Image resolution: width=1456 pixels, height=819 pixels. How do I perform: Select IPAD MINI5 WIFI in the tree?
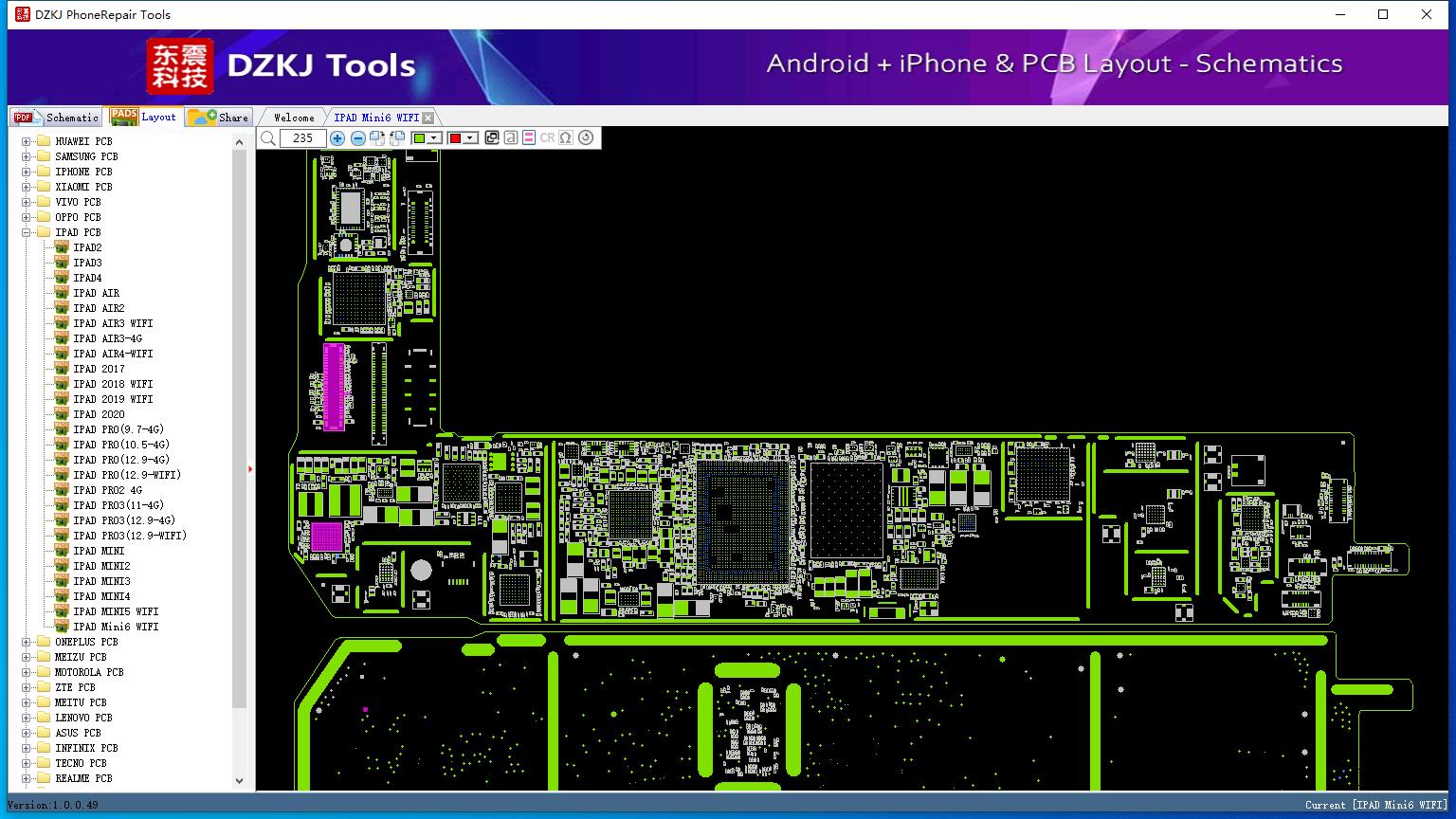click(116, 611)
